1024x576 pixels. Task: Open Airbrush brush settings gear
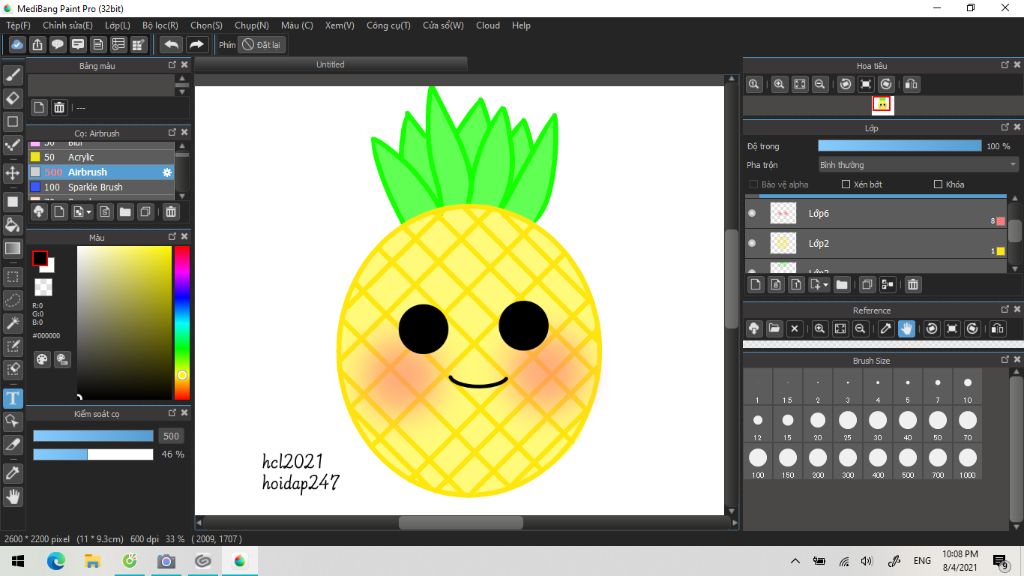[167, 172]
